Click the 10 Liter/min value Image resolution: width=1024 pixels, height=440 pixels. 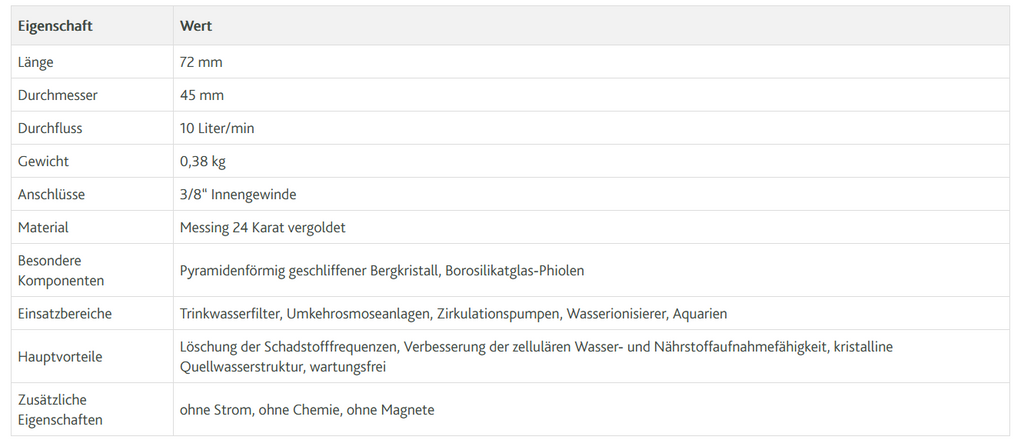tap(217, 129)
